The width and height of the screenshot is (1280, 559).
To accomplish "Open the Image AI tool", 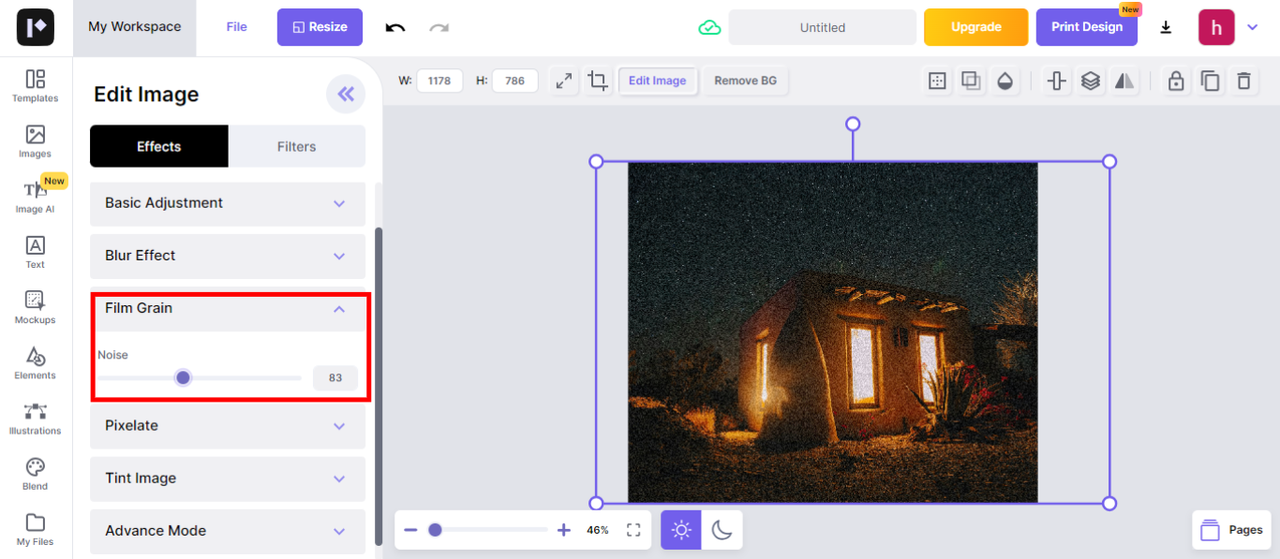I will [x=35, y=197].
